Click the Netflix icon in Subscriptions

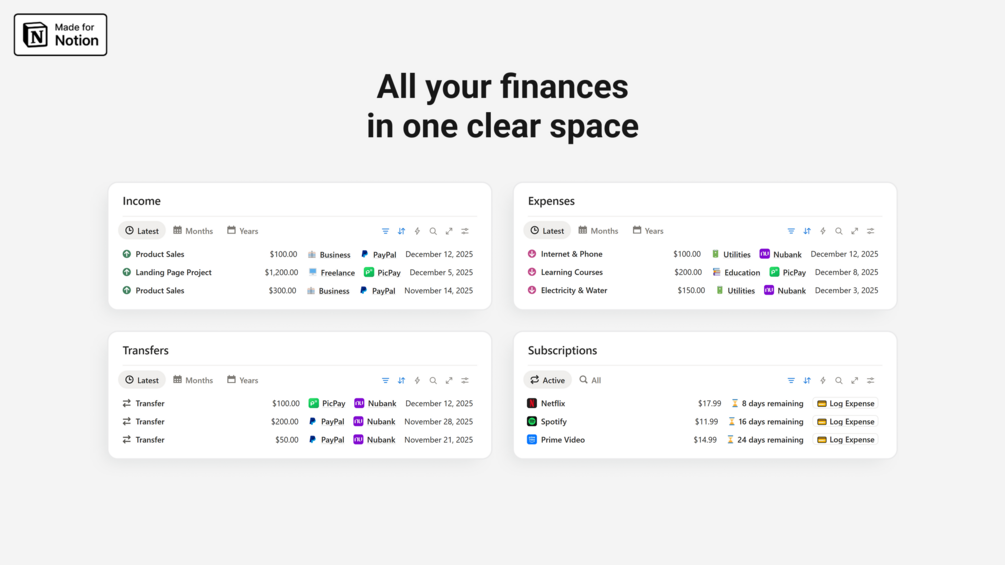coord(532,404)
